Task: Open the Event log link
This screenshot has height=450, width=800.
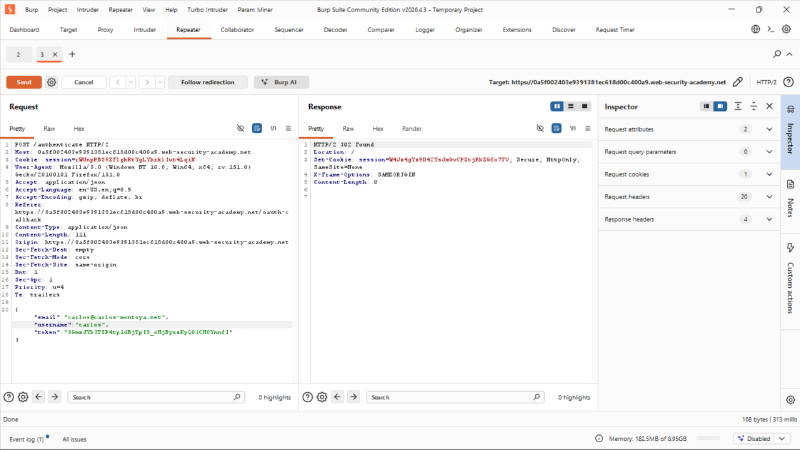Action: click(x=27, y=439)
